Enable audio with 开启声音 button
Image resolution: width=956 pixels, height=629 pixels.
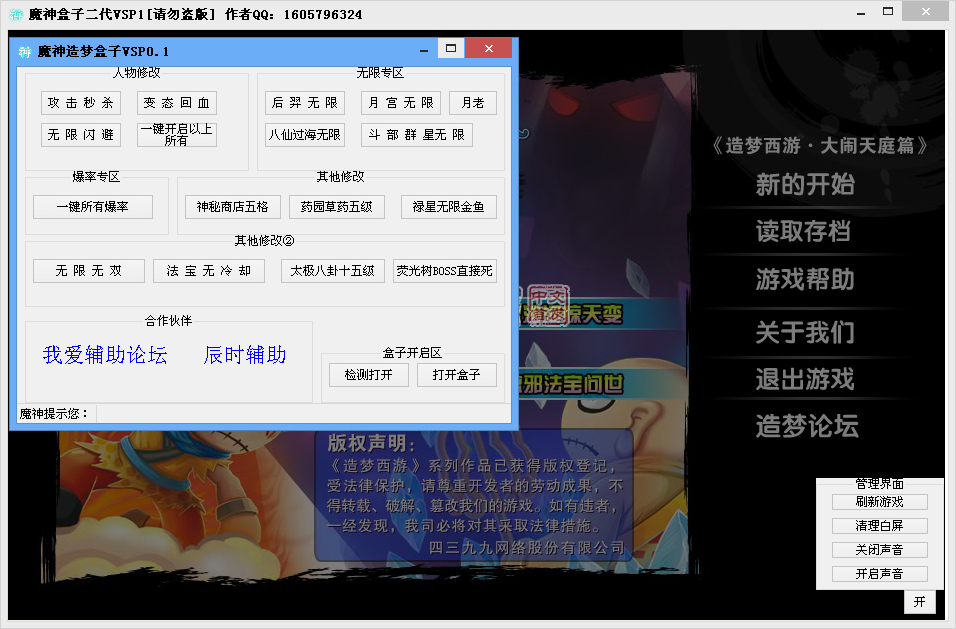click(x=880, y=574)
